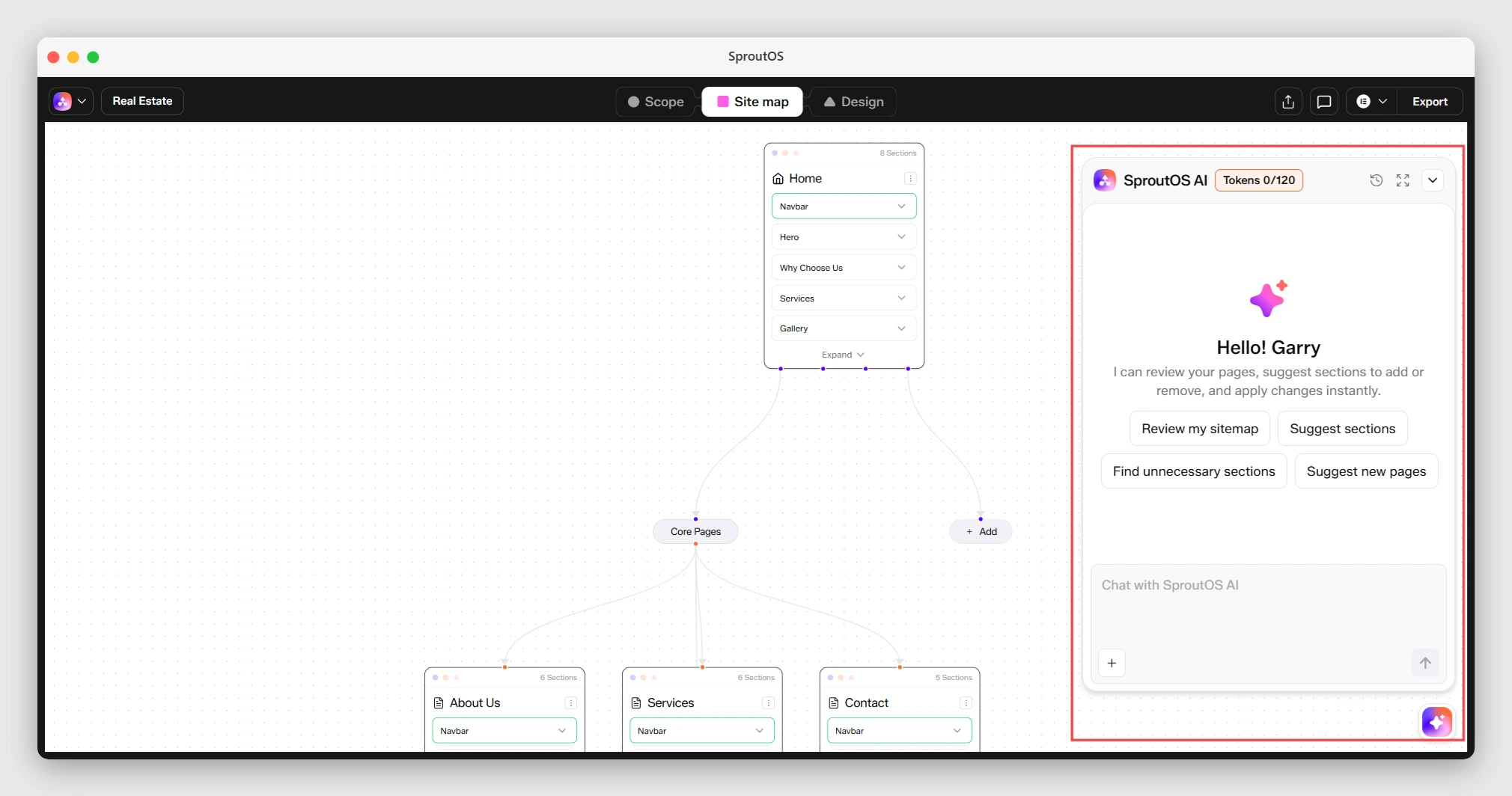Image resolution: width=1512 pixels, height=796 pixels.
Task: Click Suggest new pages suggestion
Action: pyautogui.click(x=1366, y=471)
